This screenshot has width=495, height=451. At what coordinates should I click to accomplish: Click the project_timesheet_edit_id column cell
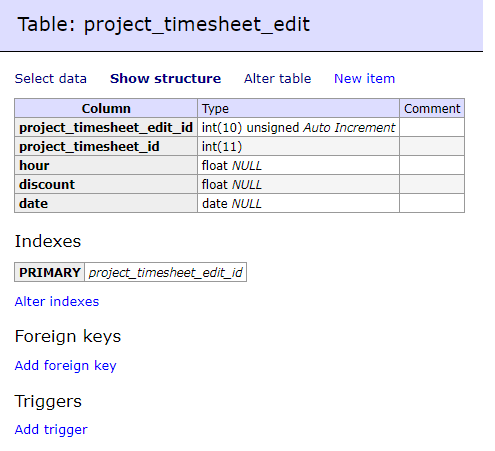click(x=106, y=127)
